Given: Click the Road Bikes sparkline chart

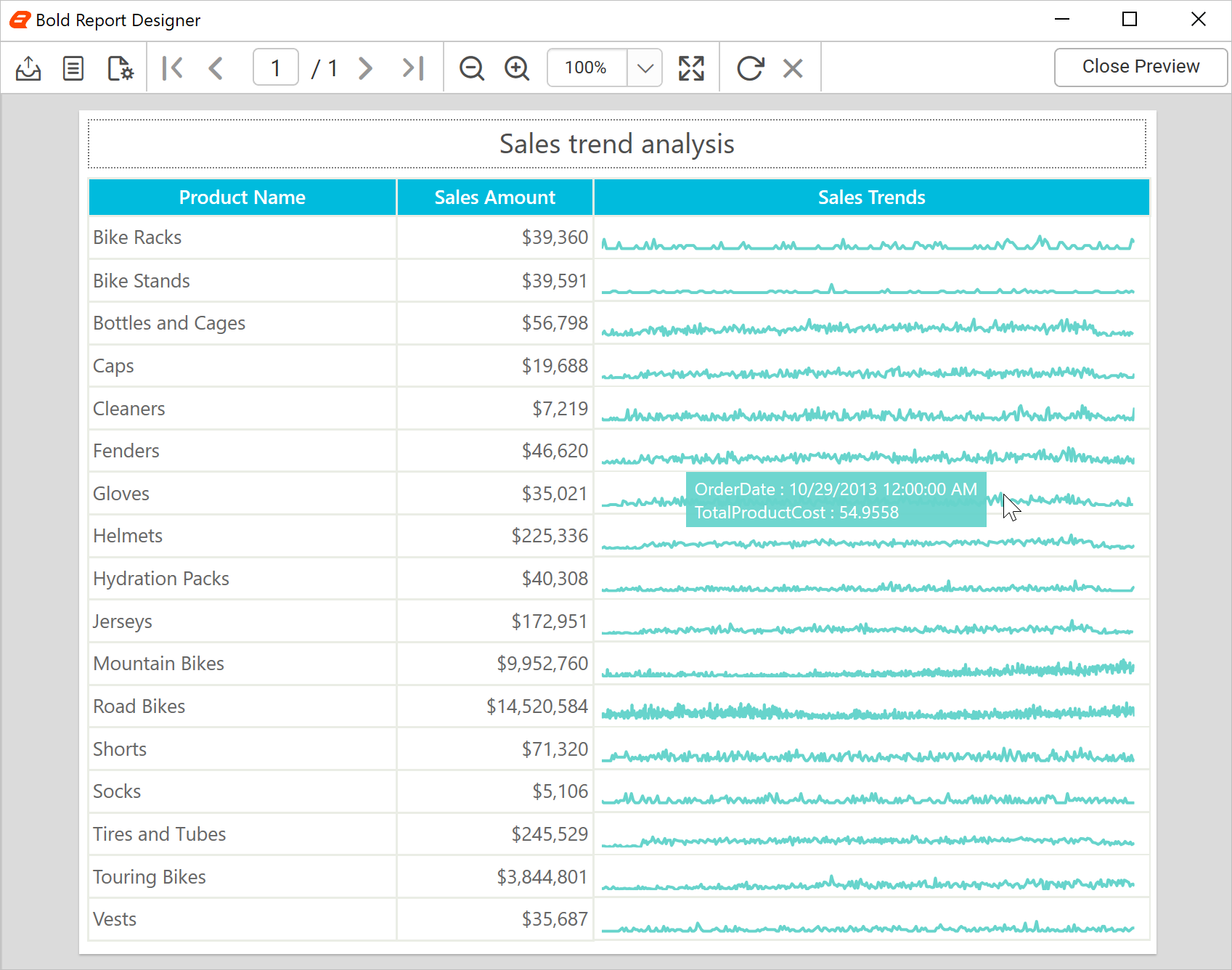Looking at the screenshot, I should pyautogui.click(x=868, y=711).
